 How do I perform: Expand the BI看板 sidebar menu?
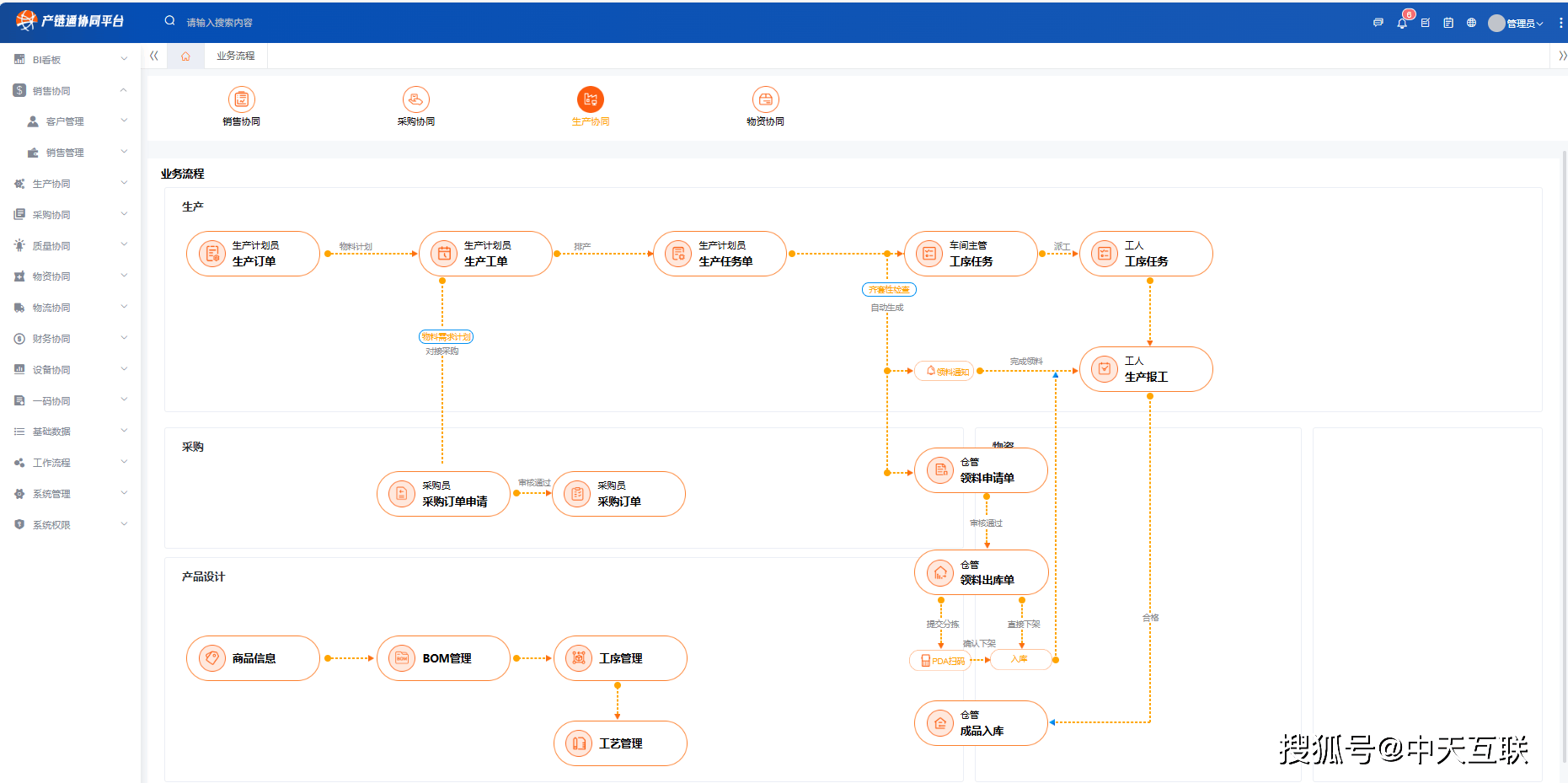click(x=70, y=60)
